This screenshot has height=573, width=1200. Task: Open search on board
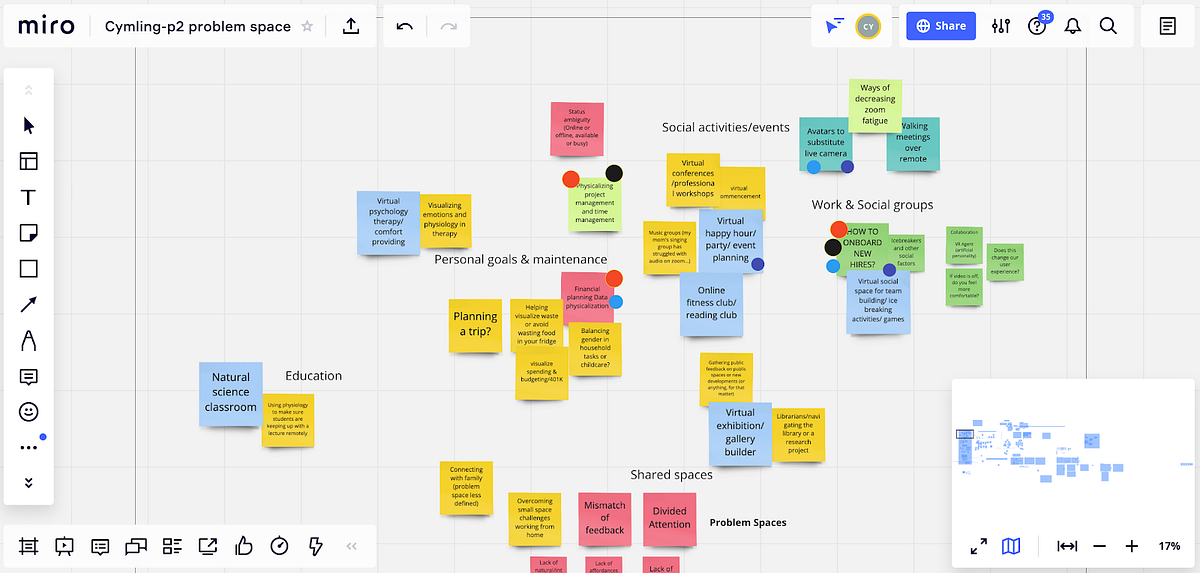point(1108,27)
